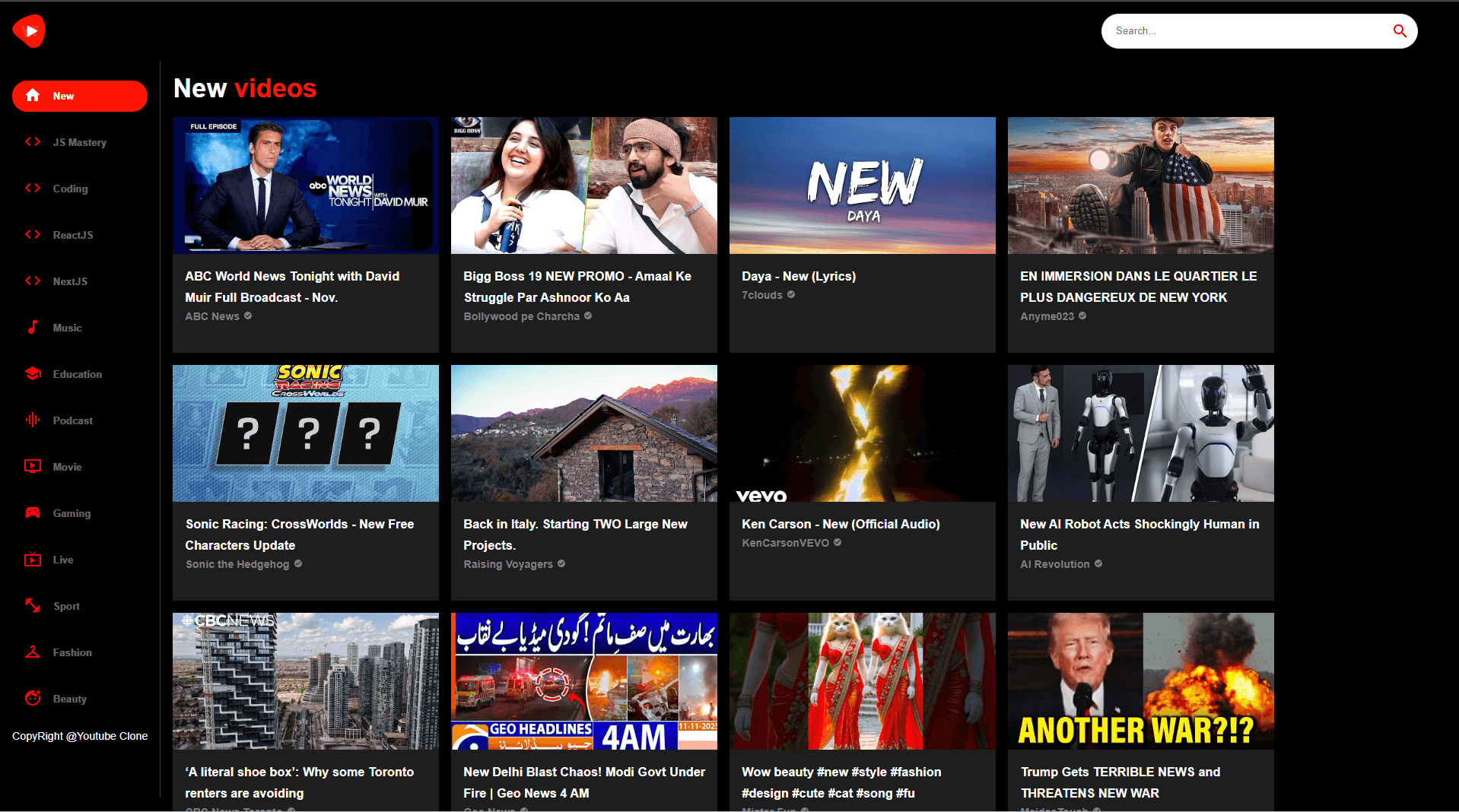Play the World News Tonight thumbnail
Screen dimensions: 1459x812
point(306,186)
